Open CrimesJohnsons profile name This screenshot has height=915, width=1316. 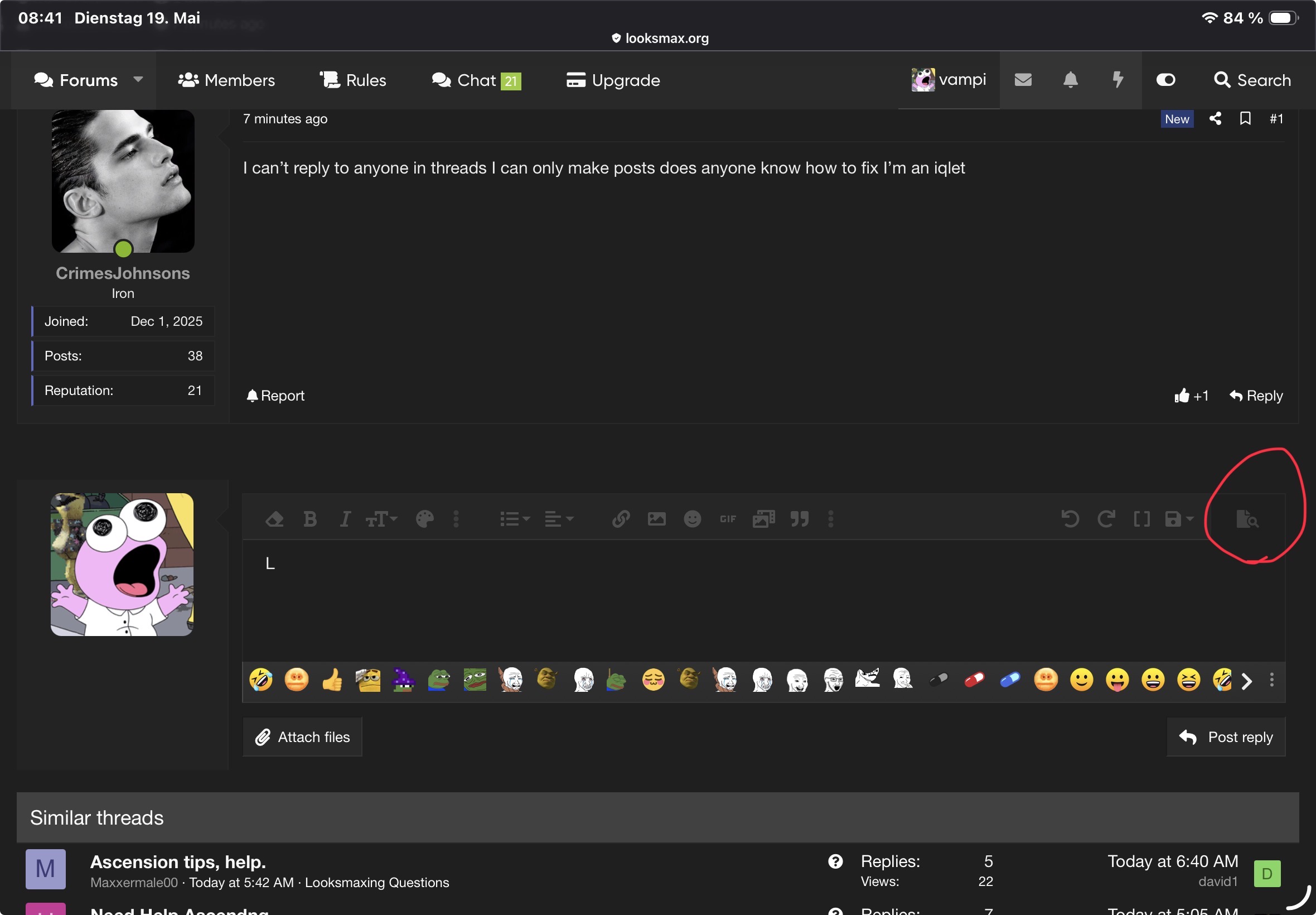123,273
